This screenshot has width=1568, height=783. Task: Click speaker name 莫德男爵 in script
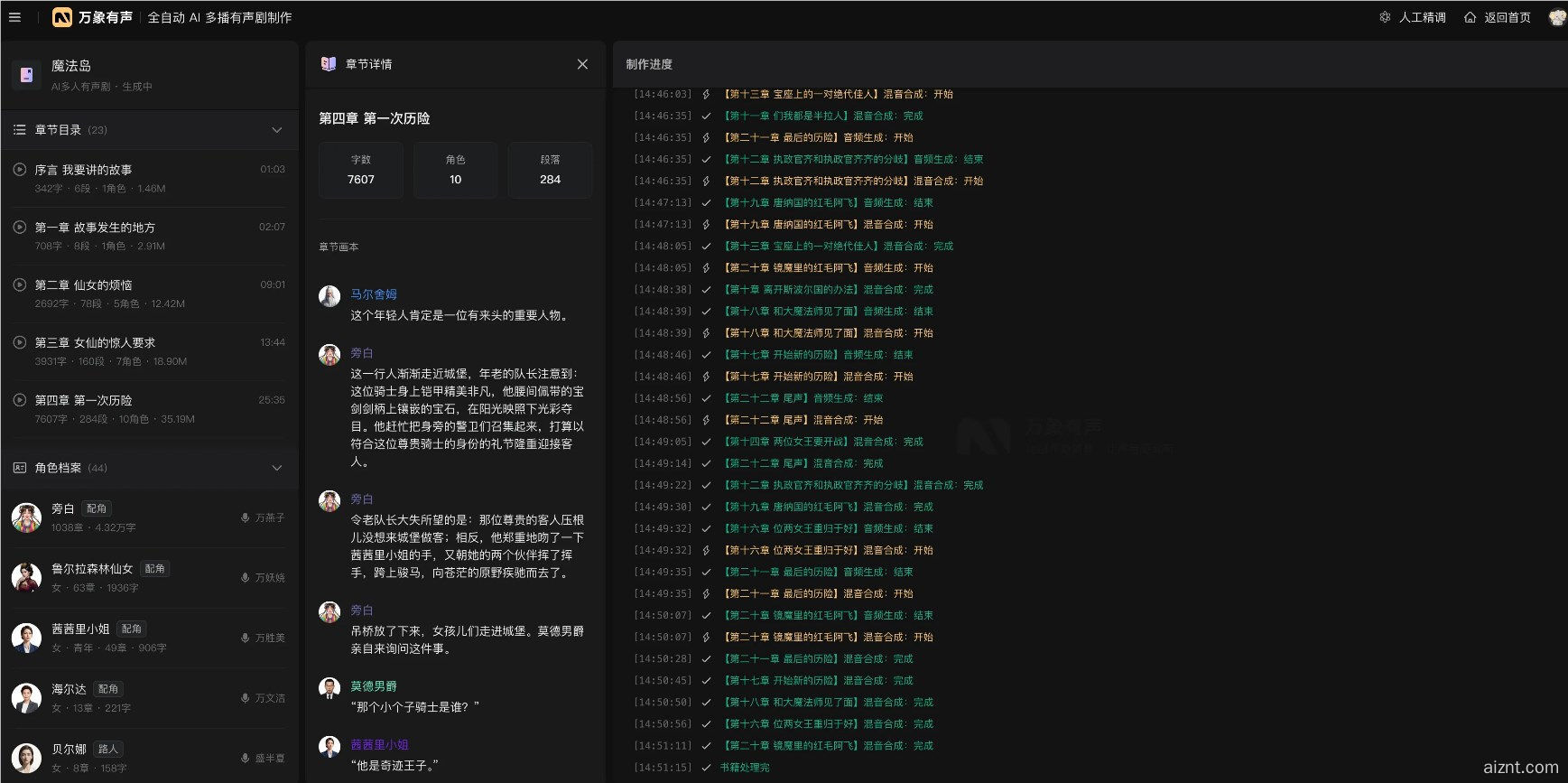click(x=374, y=686)
